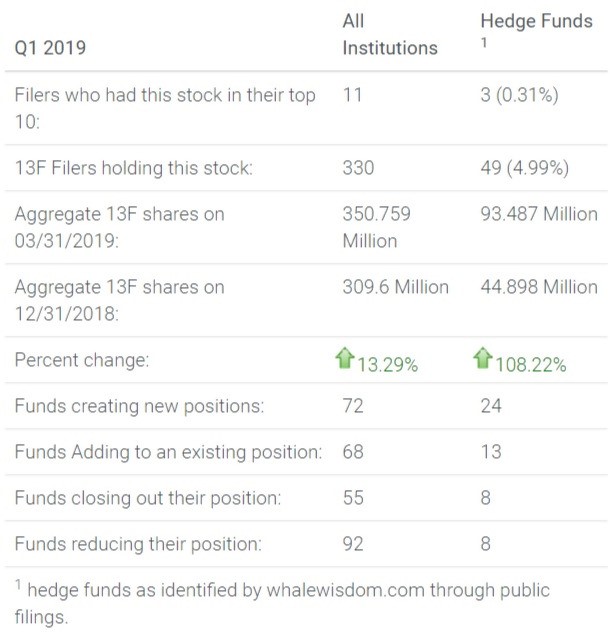Click the 330 filers count value
The image size is (610, 643).
[358, 167]
